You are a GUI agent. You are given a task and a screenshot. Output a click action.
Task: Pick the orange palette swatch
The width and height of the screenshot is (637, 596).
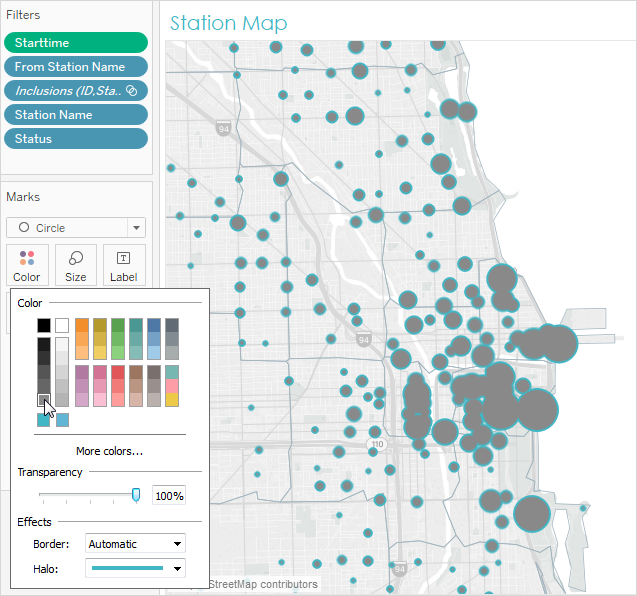(82, 325)
